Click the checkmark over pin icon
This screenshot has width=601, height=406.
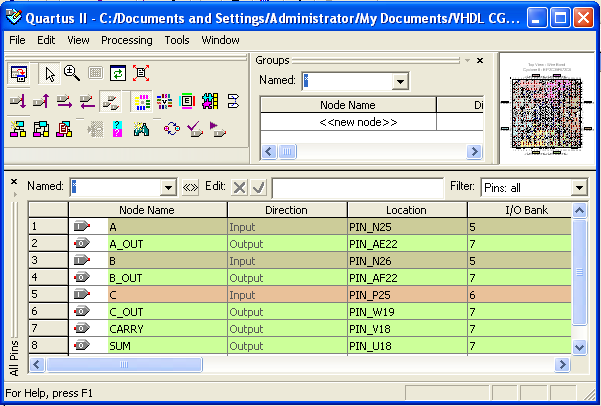coord(195,129)
